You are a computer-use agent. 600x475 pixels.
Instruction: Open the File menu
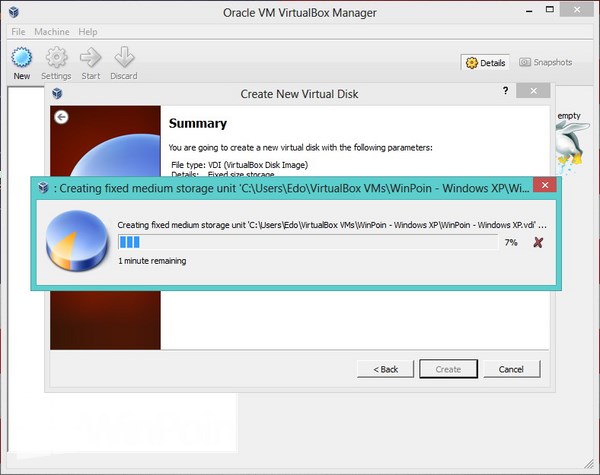click(18, 32)
